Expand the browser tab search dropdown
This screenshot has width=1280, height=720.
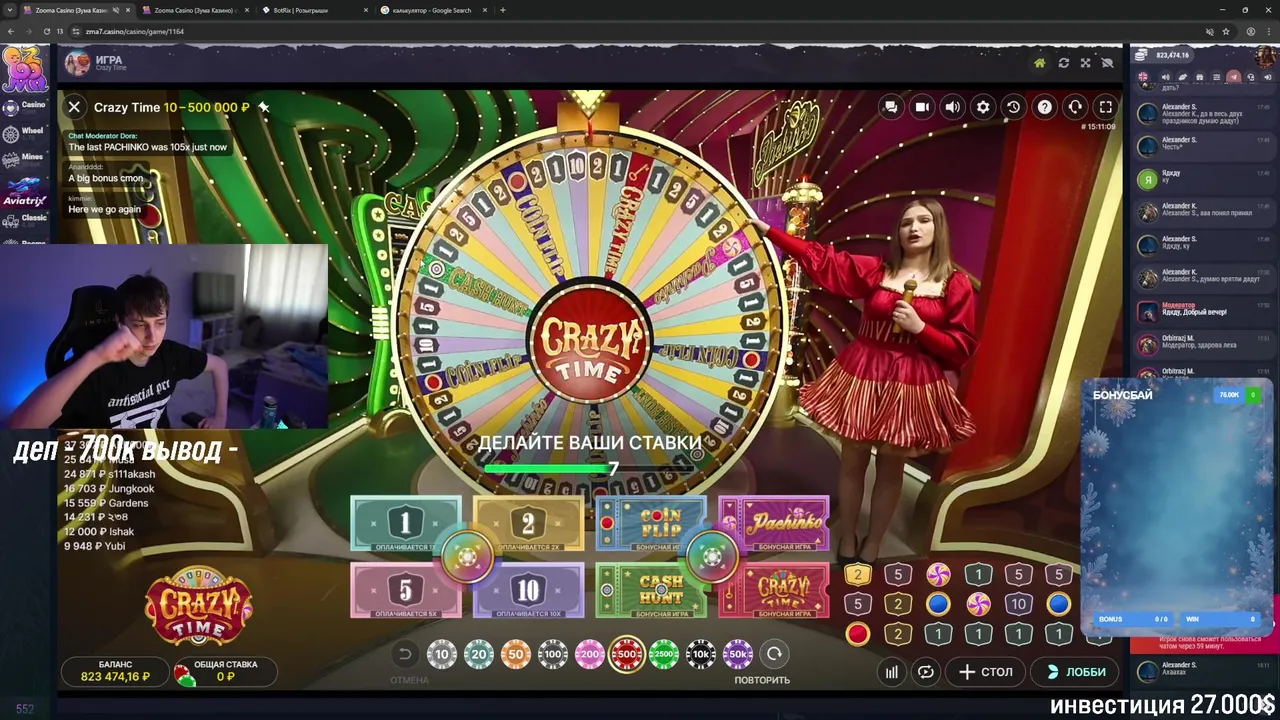click(x=8, y=10)
